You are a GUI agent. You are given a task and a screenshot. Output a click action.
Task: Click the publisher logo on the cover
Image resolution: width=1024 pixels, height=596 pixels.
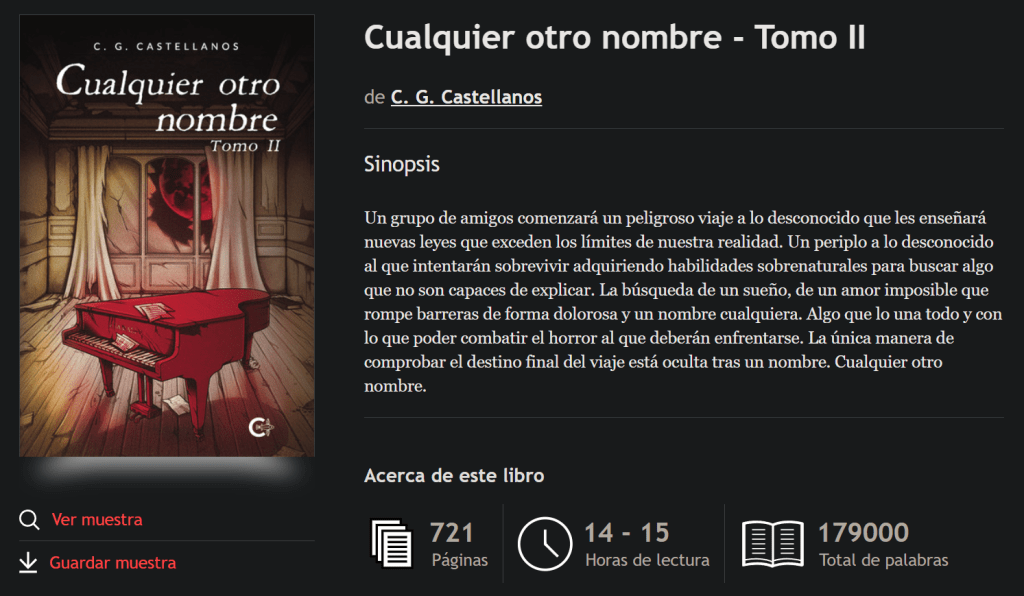click(261, 428)
